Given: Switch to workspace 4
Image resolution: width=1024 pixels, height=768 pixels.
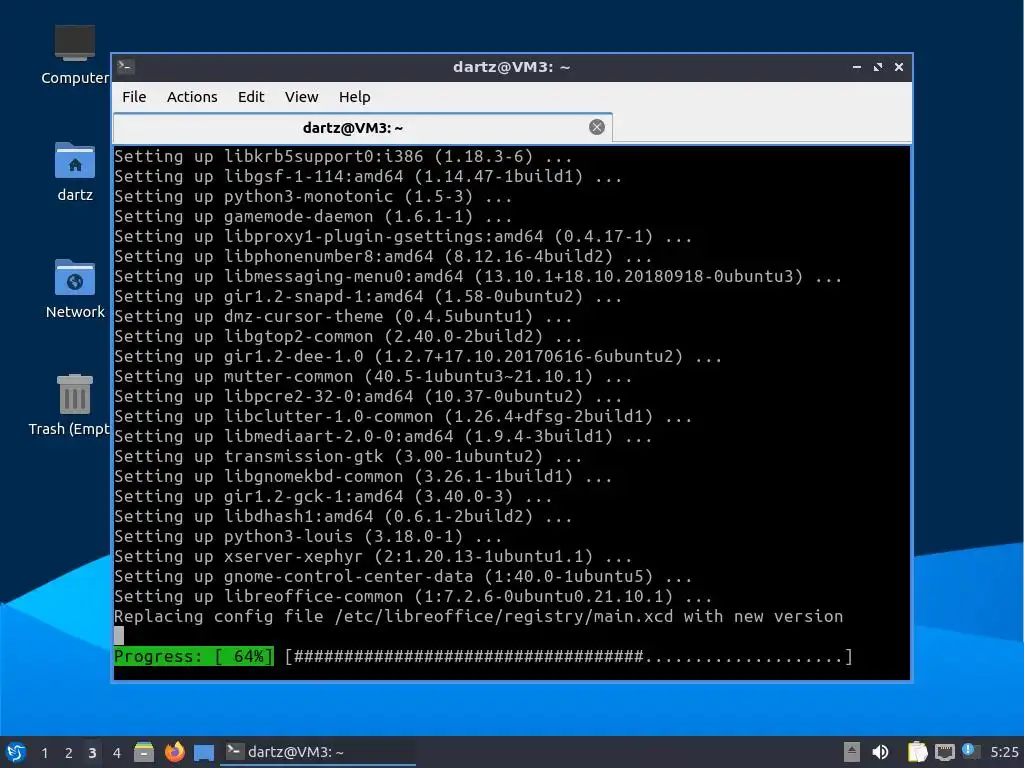Looking at the screenshot, I should (x=116, y=753).
